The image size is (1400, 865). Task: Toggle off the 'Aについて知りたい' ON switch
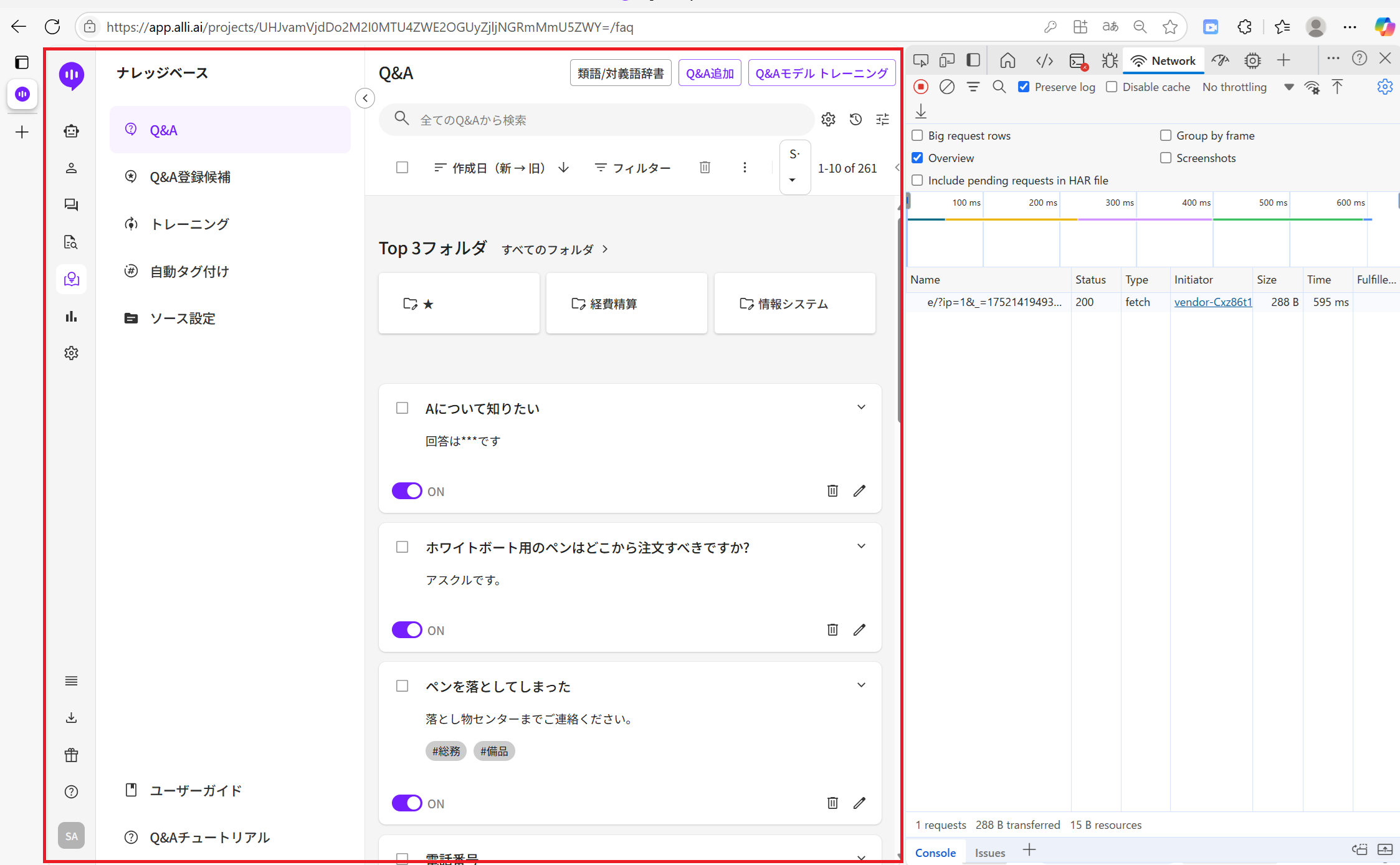[407, 491]
